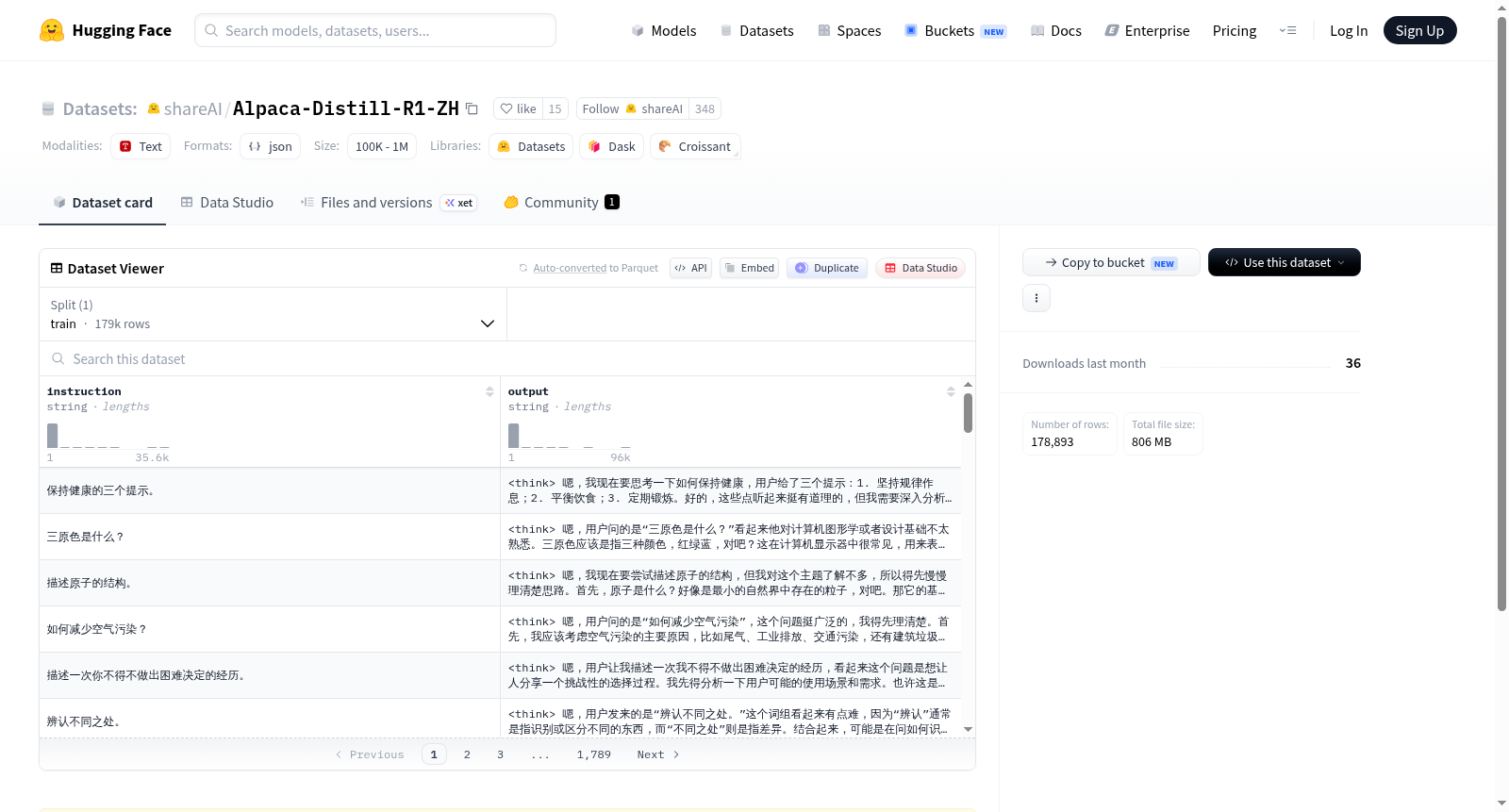Click Log In

pos(1349,30)
